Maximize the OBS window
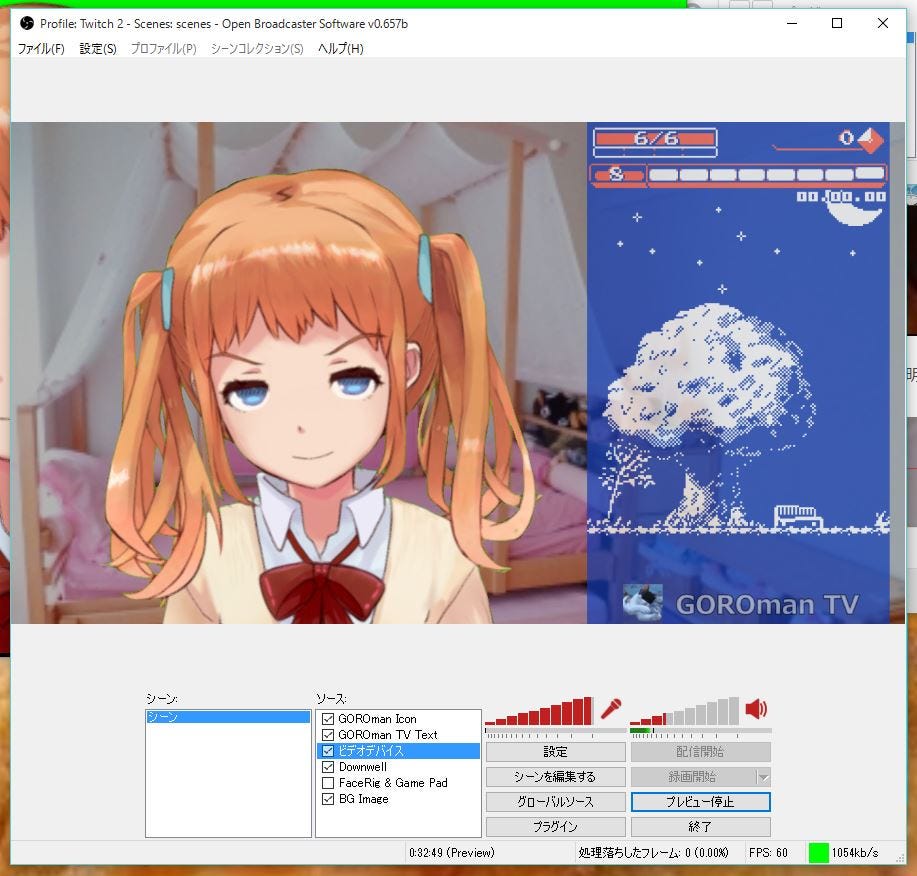 [x=837, y=23]
